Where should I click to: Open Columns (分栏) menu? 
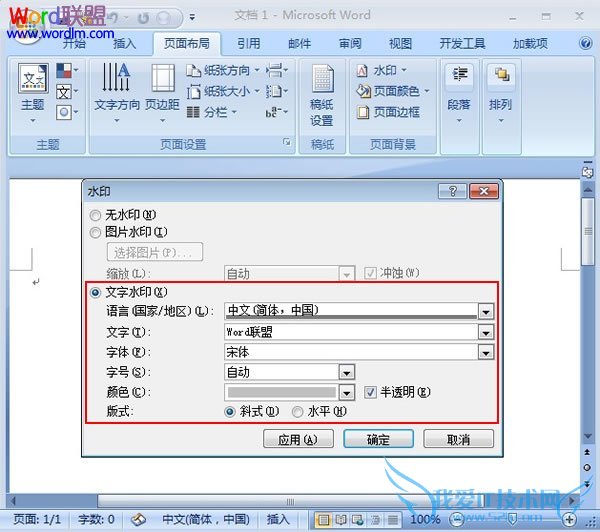(x=212, y=112)
